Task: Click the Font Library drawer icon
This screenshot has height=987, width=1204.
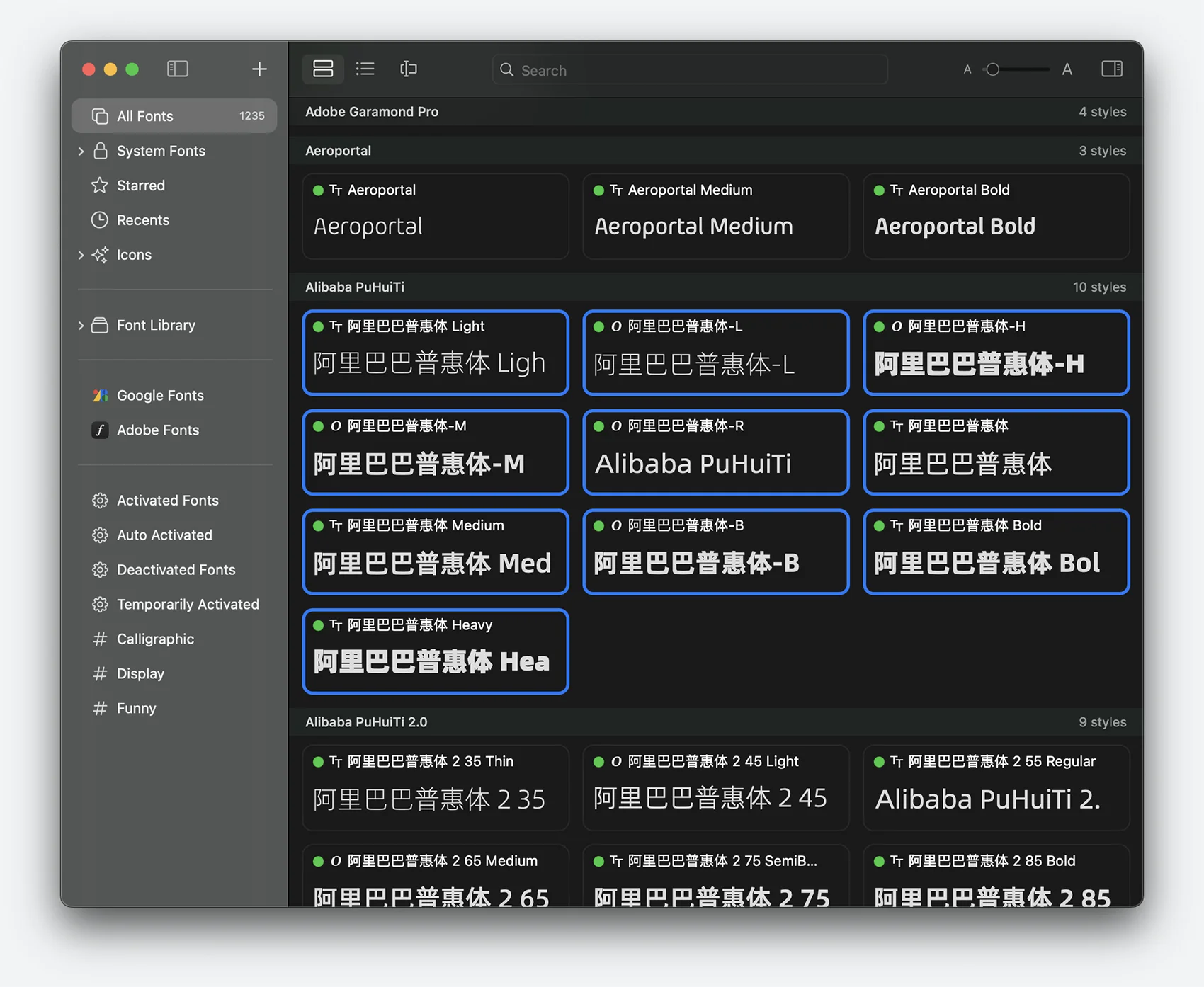Action: click(100, 325)
